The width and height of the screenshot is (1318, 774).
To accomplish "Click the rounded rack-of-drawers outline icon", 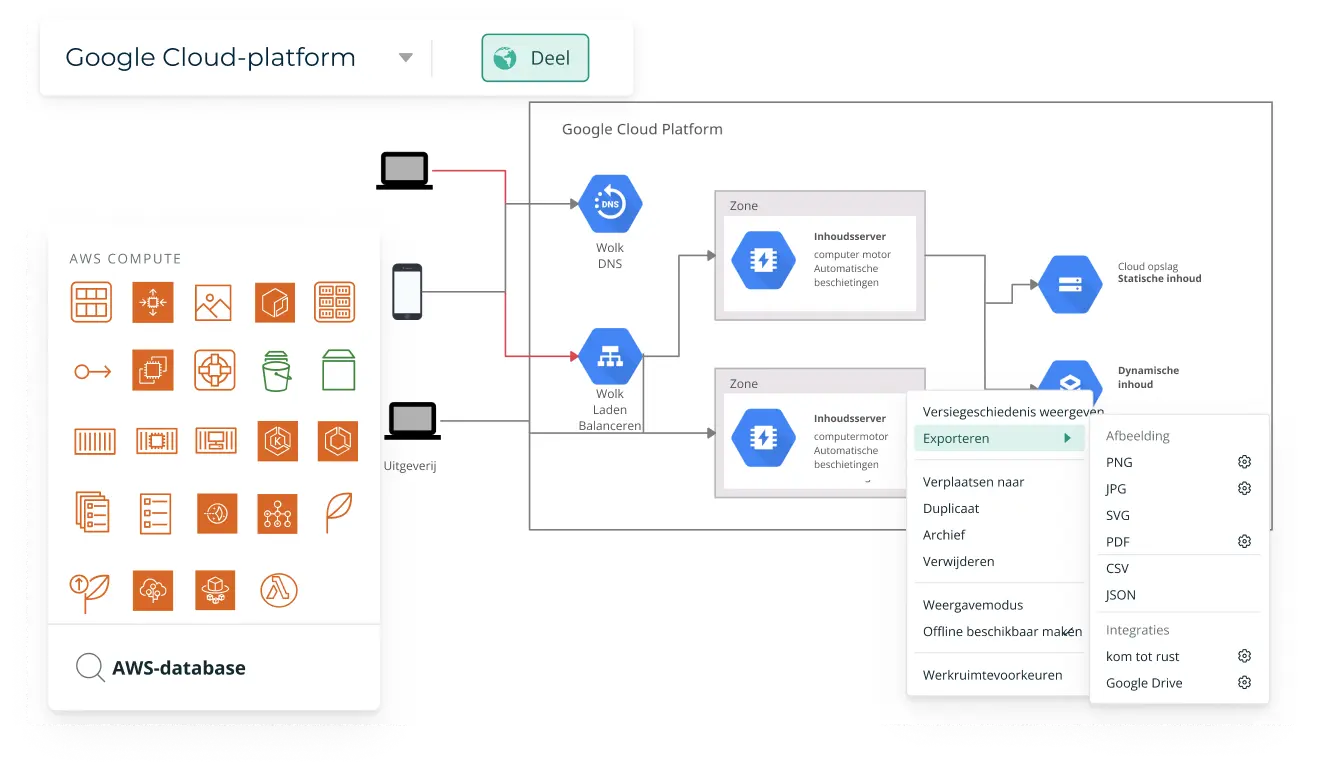I will [x=335, y=302].
